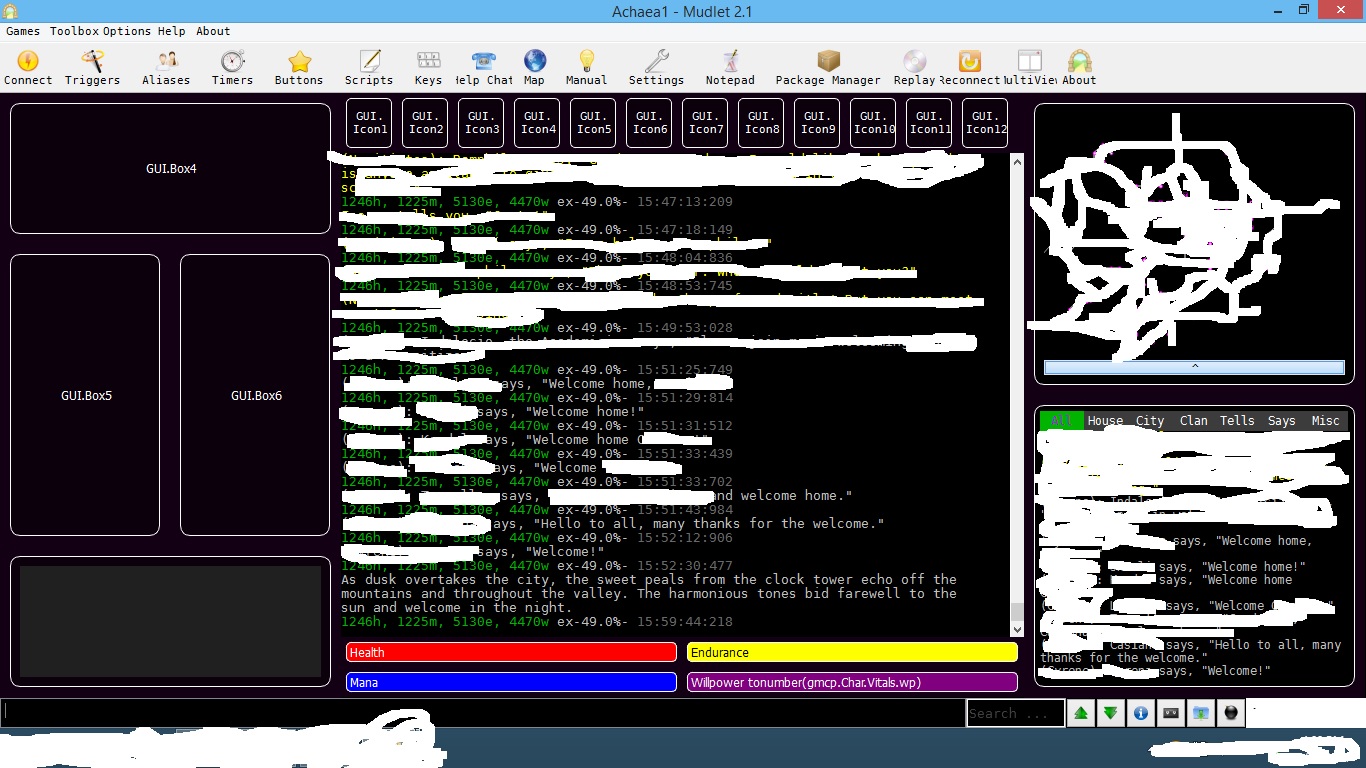The height and width of the screenshot is (768, 1366).
Task: Click the GUI.Icon12 button
Action: [985, 123]
